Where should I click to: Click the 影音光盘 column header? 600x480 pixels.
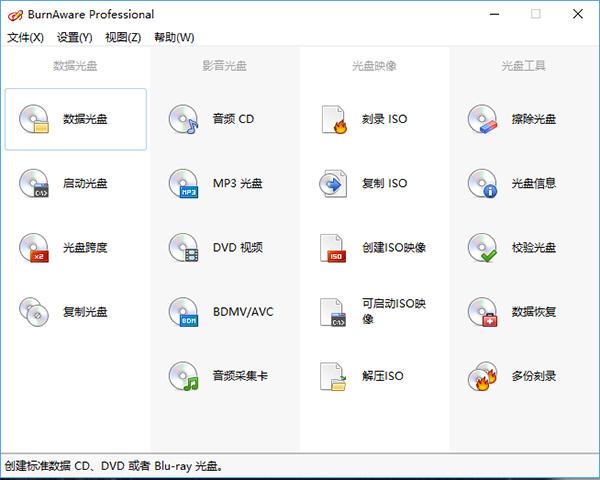tap(225, 66)
